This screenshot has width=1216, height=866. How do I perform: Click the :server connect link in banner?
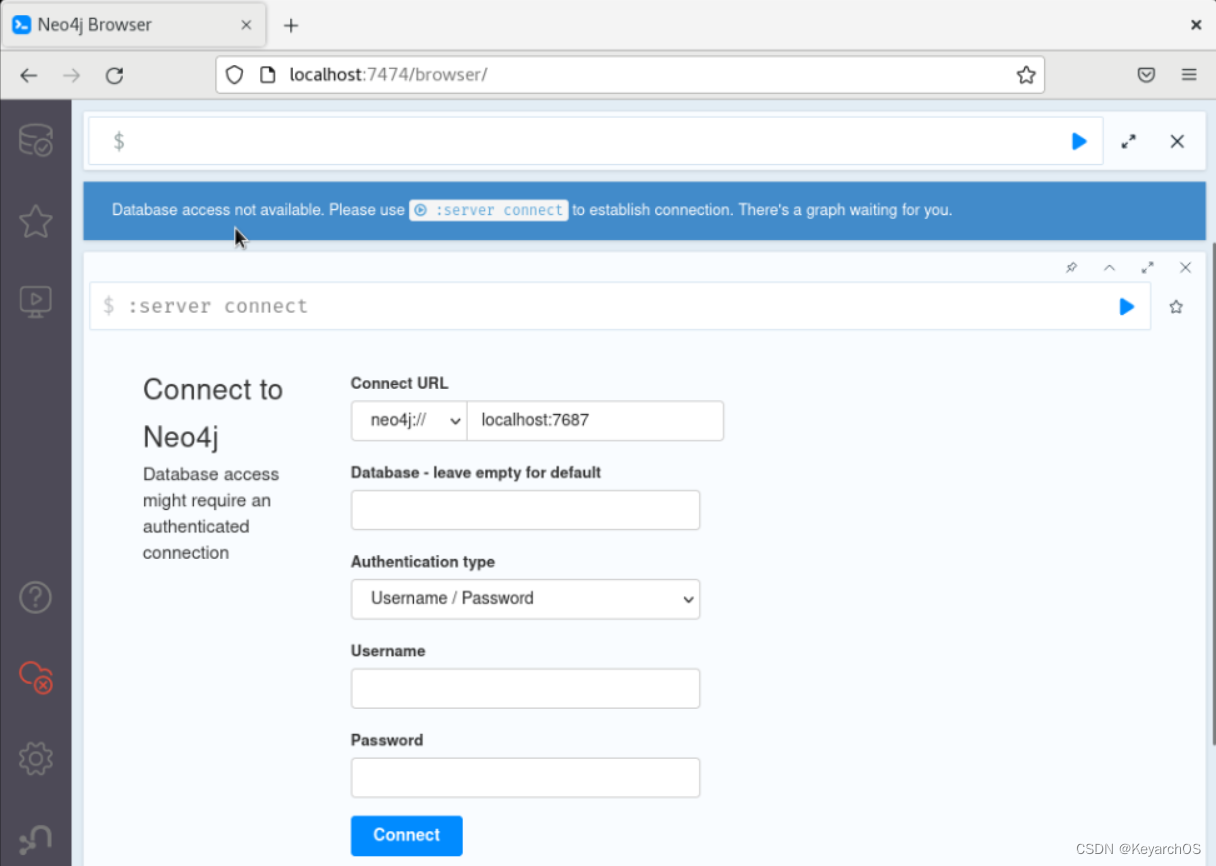(489, 210)
